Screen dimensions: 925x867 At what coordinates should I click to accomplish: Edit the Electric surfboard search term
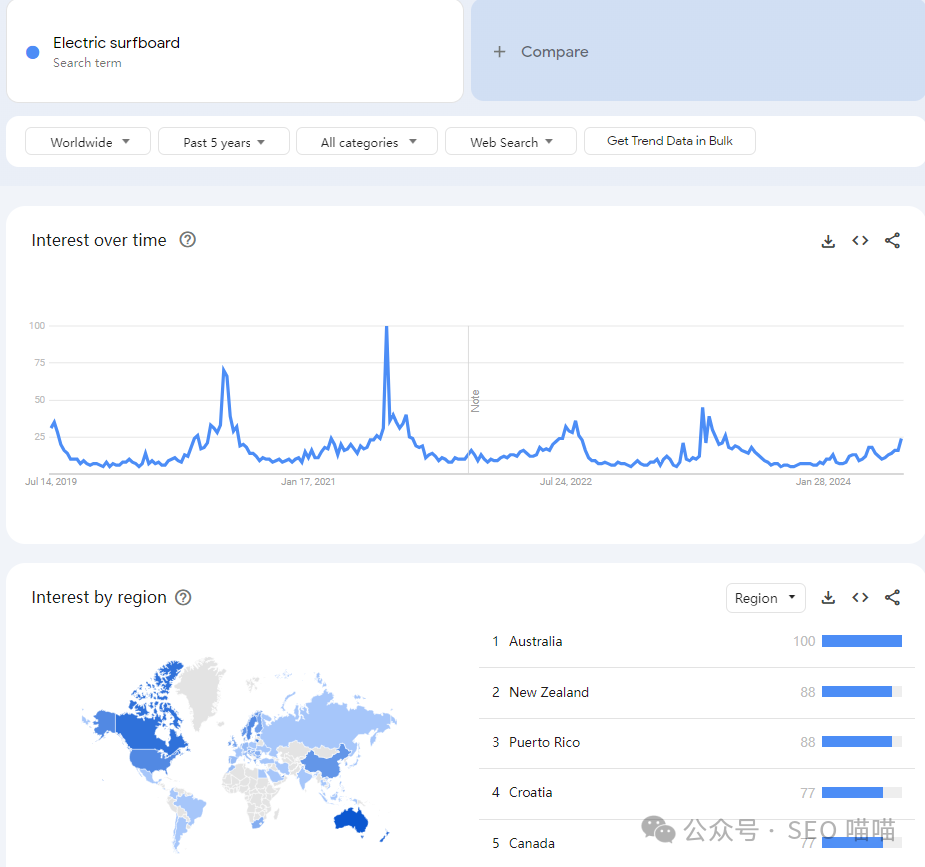point(116,43)
